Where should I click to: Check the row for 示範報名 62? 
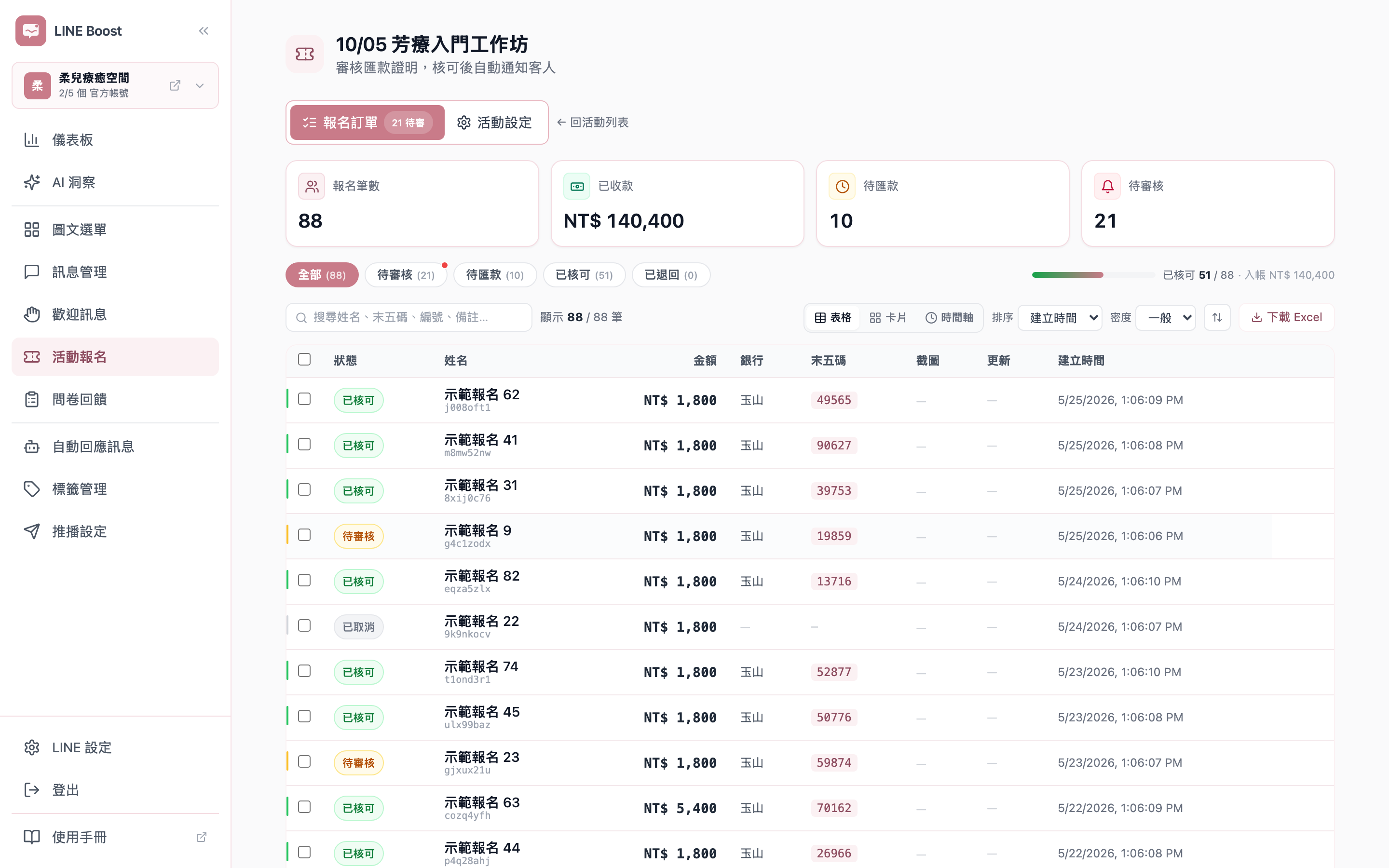(304, 399)
